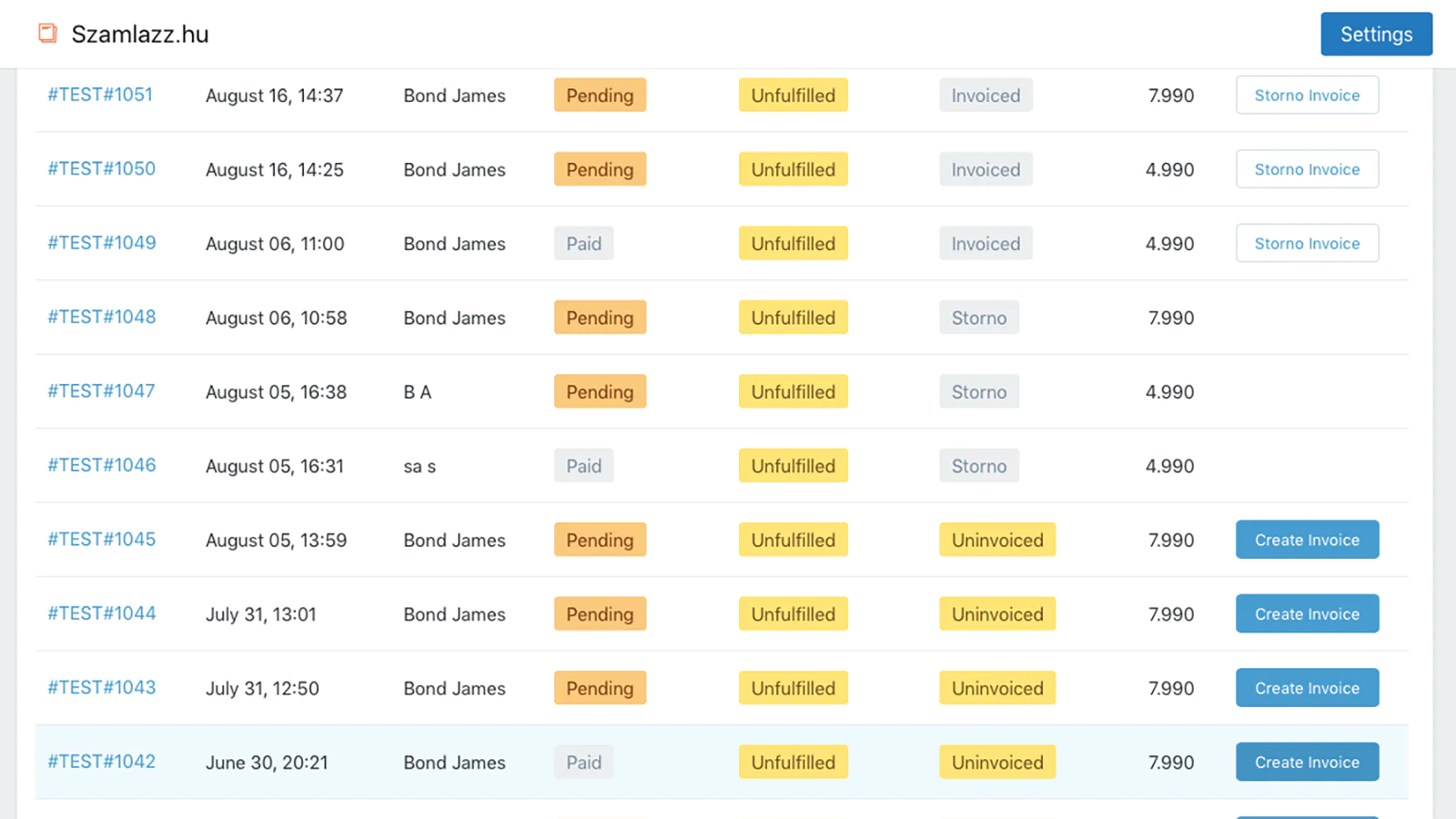
Task: Click Bond James in row #TEST#1042
Action: pos(454,763)
